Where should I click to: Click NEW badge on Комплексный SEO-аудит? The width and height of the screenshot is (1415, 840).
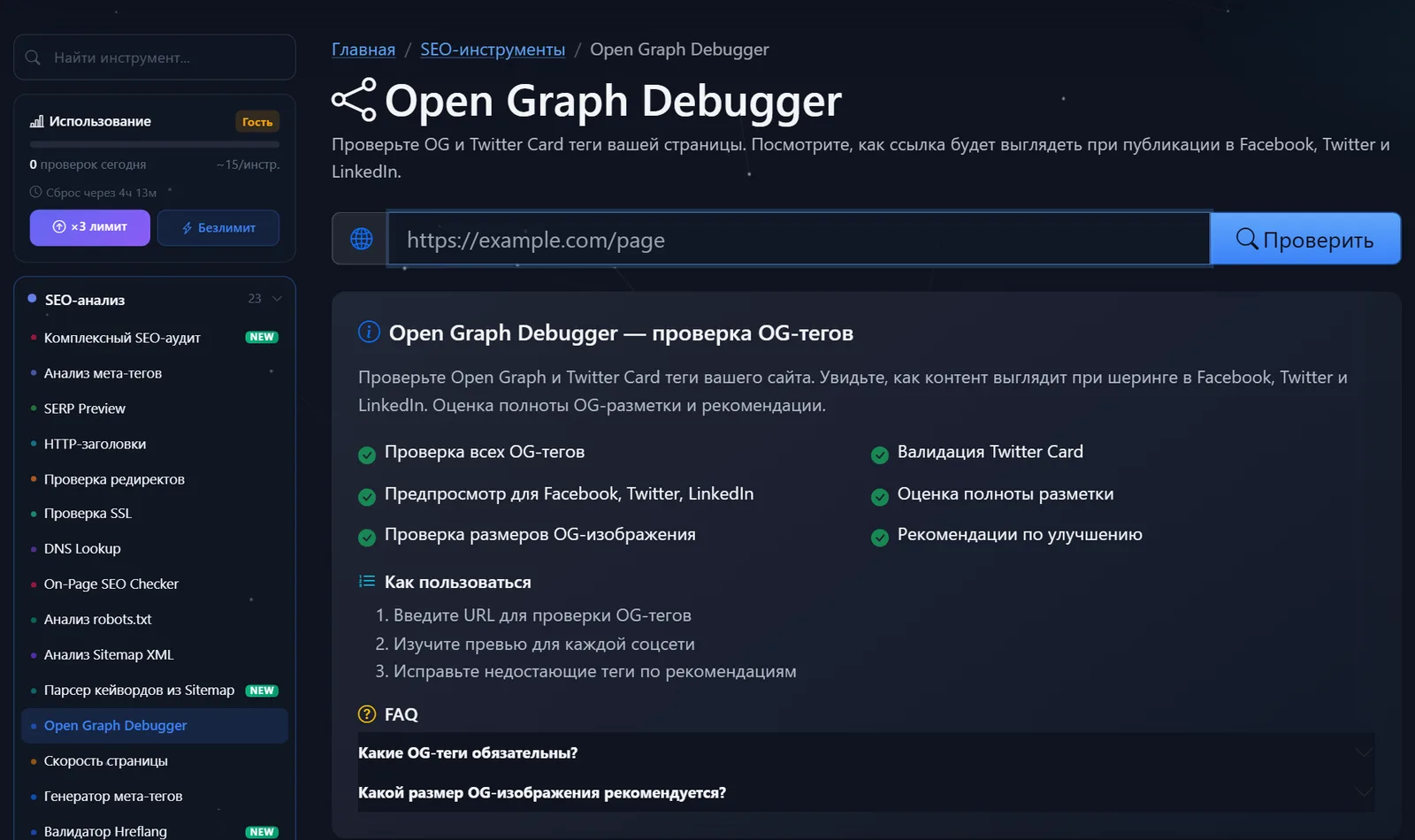[262, 337]
